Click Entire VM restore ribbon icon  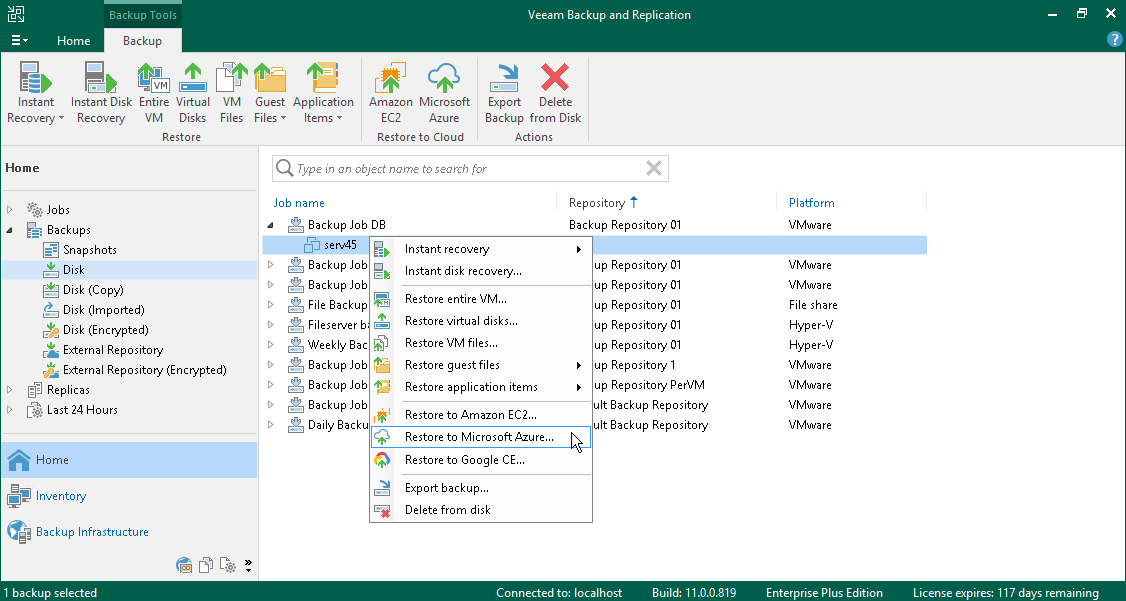[154, 93]
